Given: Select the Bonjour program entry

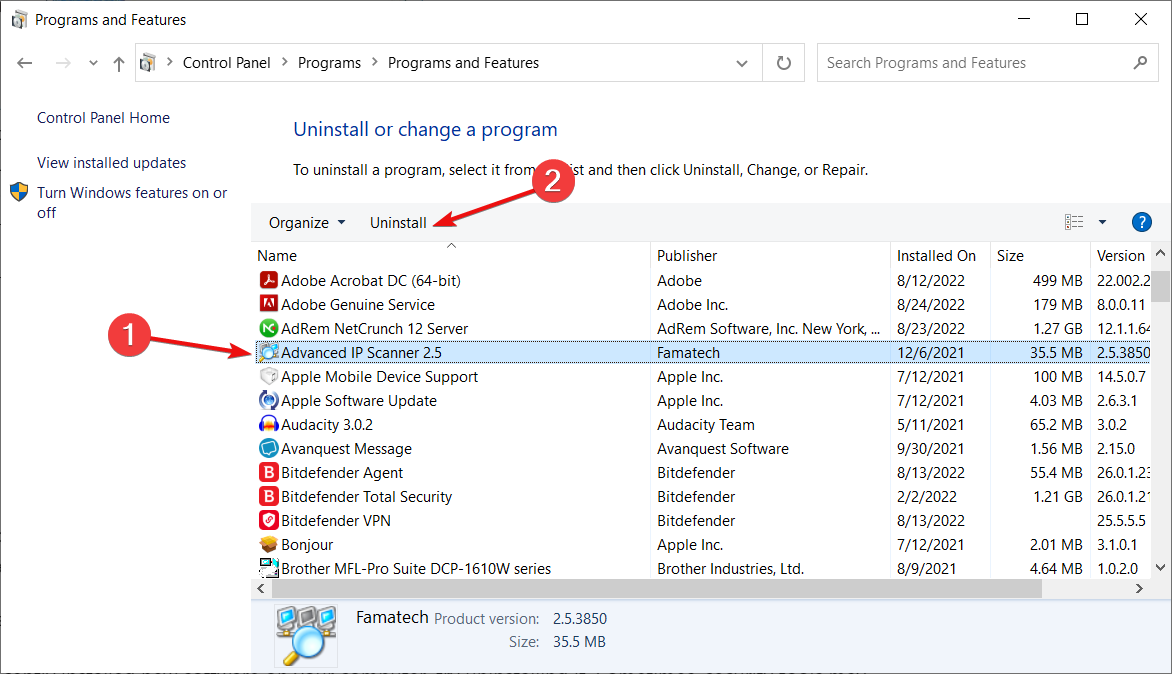Looking at the screenshot, I should pos(703,544).
